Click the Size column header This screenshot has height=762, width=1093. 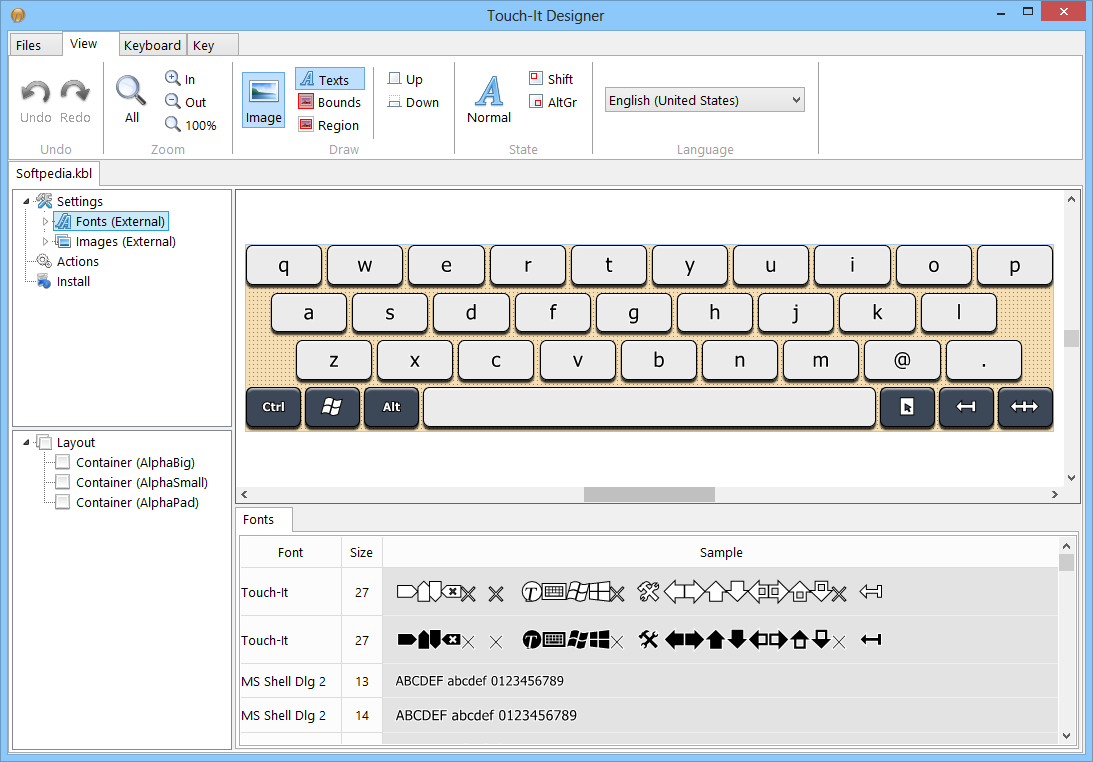point(361,552)
